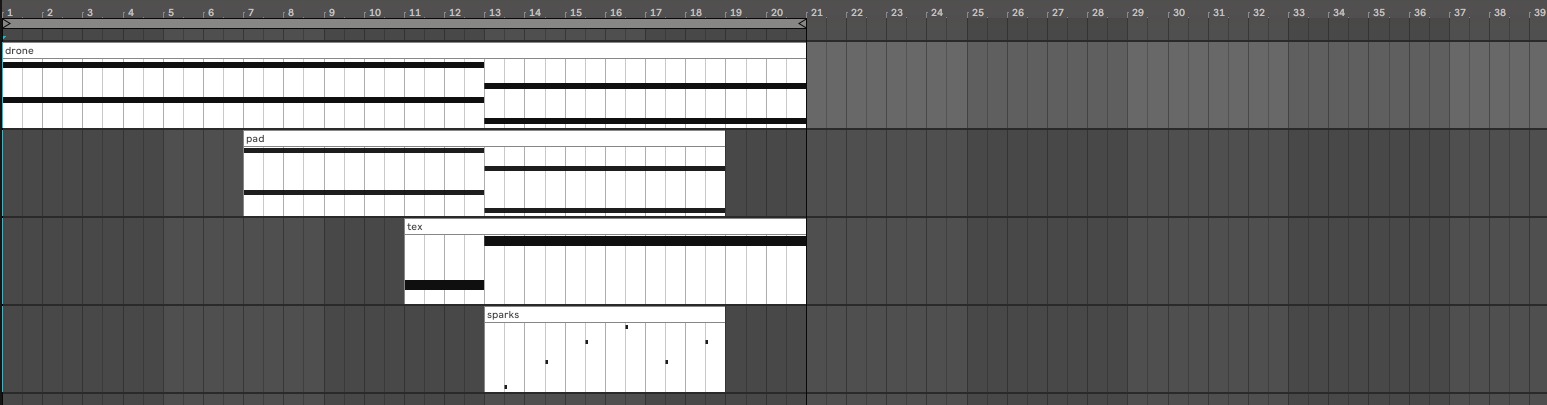
Task: Select the pad clip header
Action: tap(484, 138)
